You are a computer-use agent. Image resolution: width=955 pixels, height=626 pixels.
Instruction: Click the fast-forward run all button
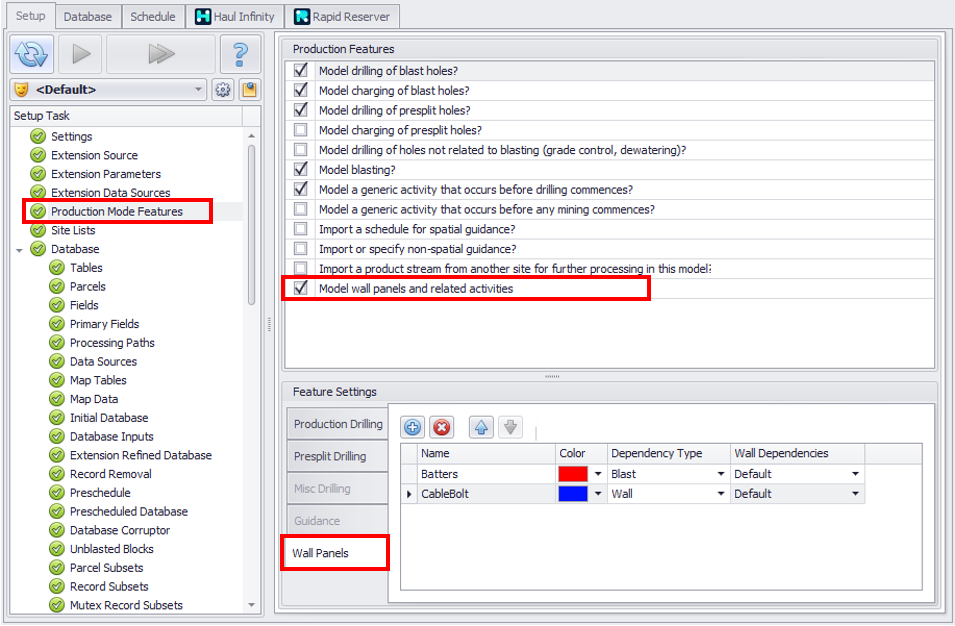(161, 54)
